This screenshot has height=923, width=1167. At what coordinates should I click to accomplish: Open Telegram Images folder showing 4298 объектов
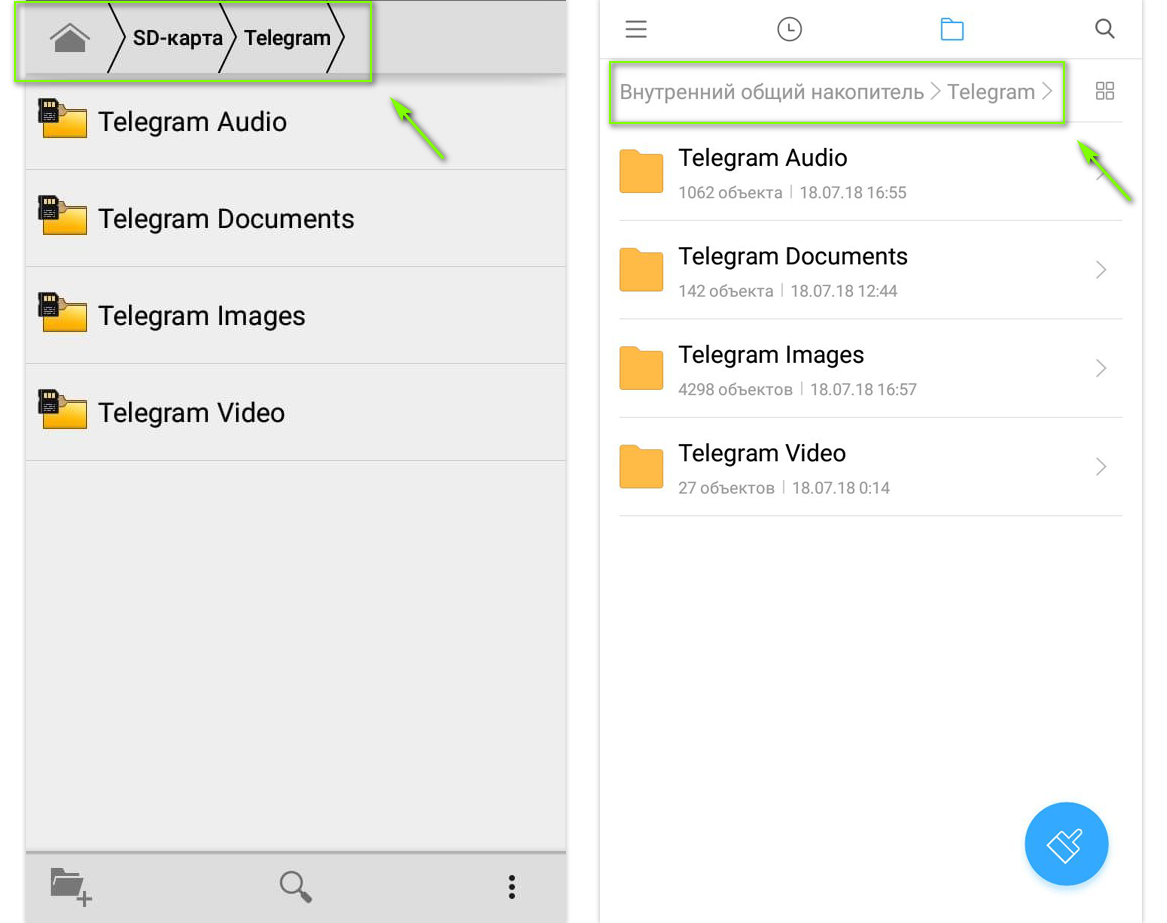coord(770,369)
